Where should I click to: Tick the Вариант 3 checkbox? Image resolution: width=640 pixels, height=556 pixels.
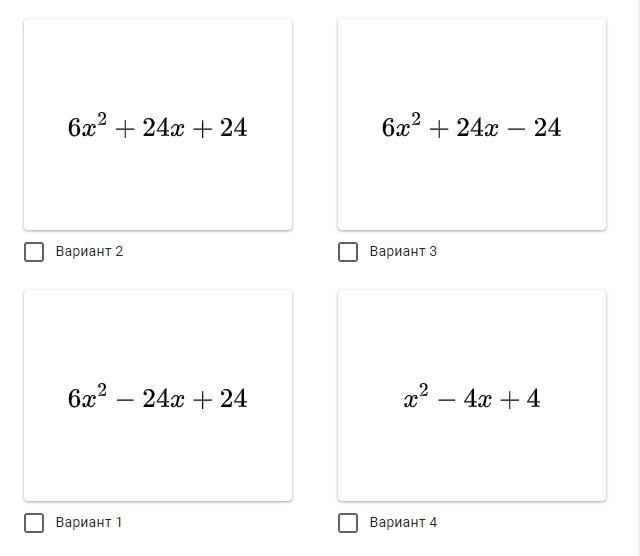tap(348, 252)
